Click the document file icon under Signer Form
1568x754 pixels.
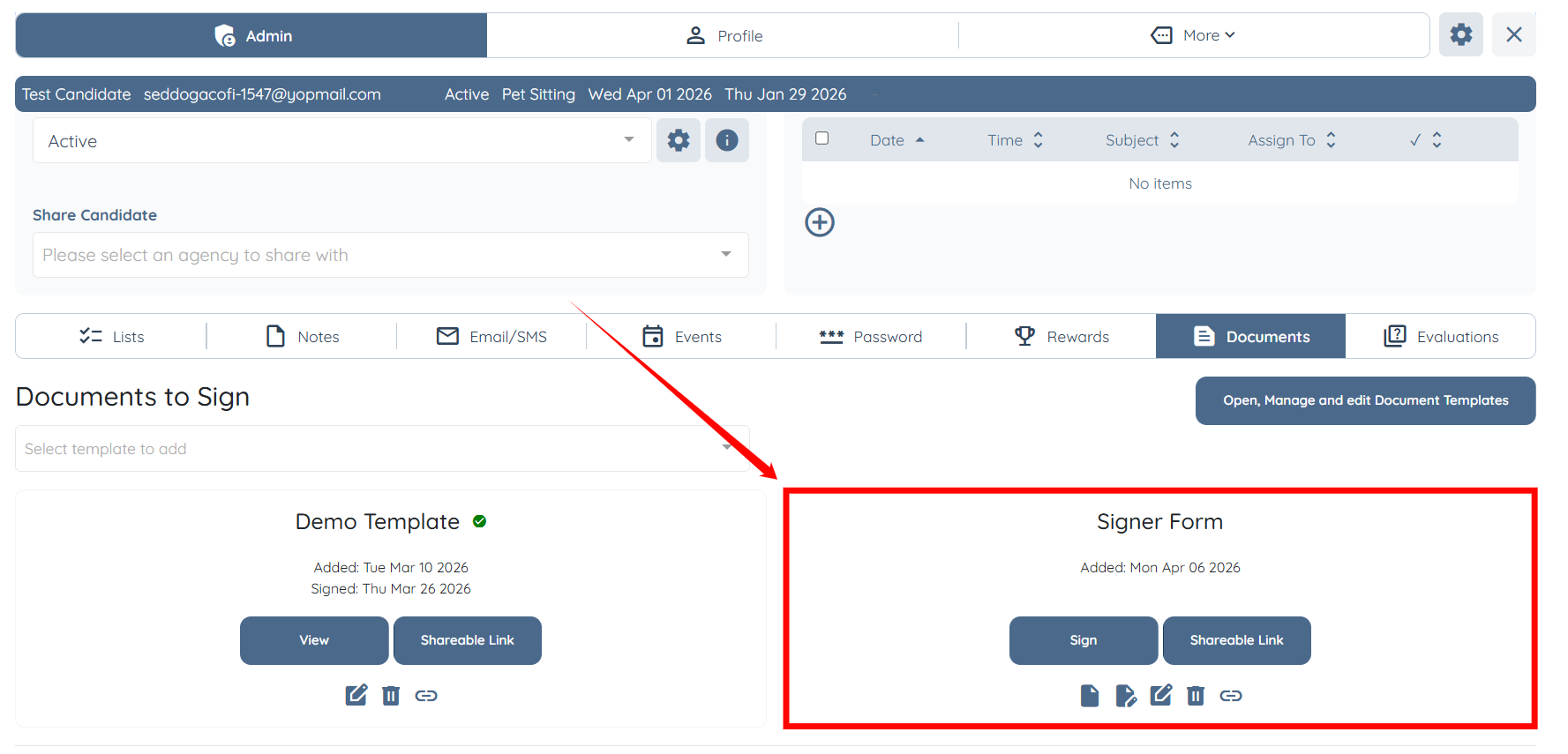point(1090,696)
